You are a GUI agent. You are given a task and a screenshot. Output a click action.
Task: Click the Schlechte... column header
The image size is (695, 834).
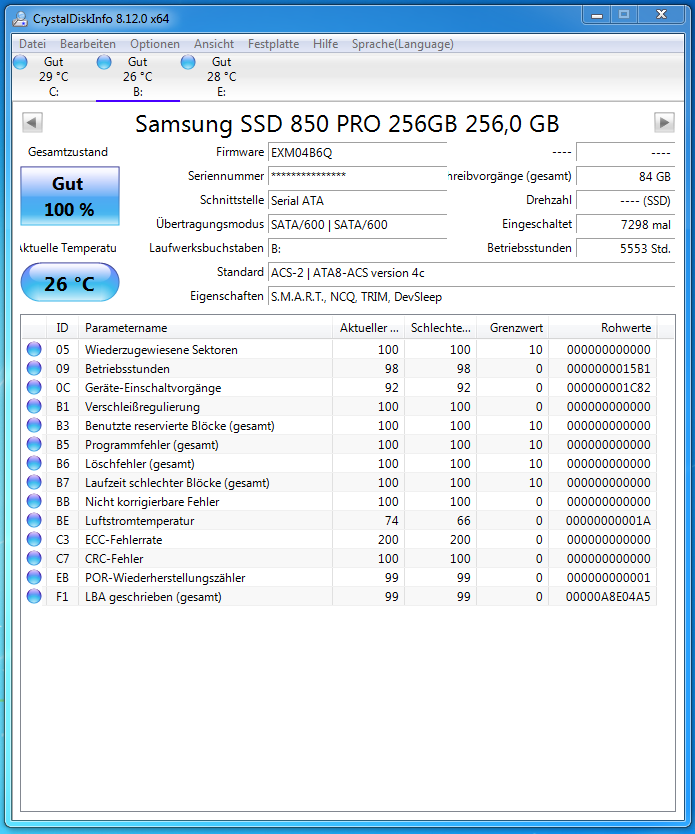[x=440, y=328]
